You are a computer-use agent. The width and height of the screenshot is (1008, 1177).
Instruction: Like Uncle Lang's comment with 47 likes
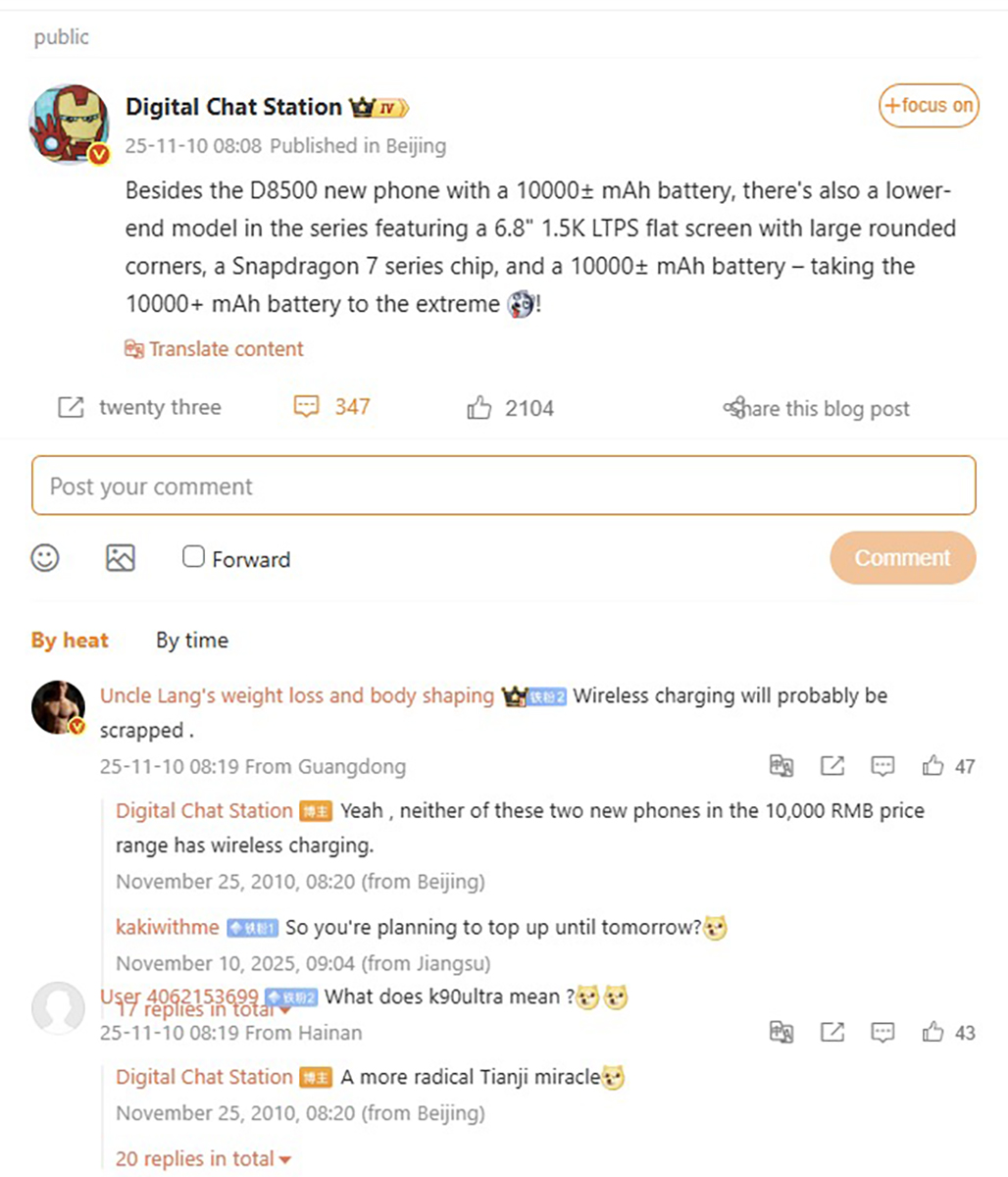point(932,766)
